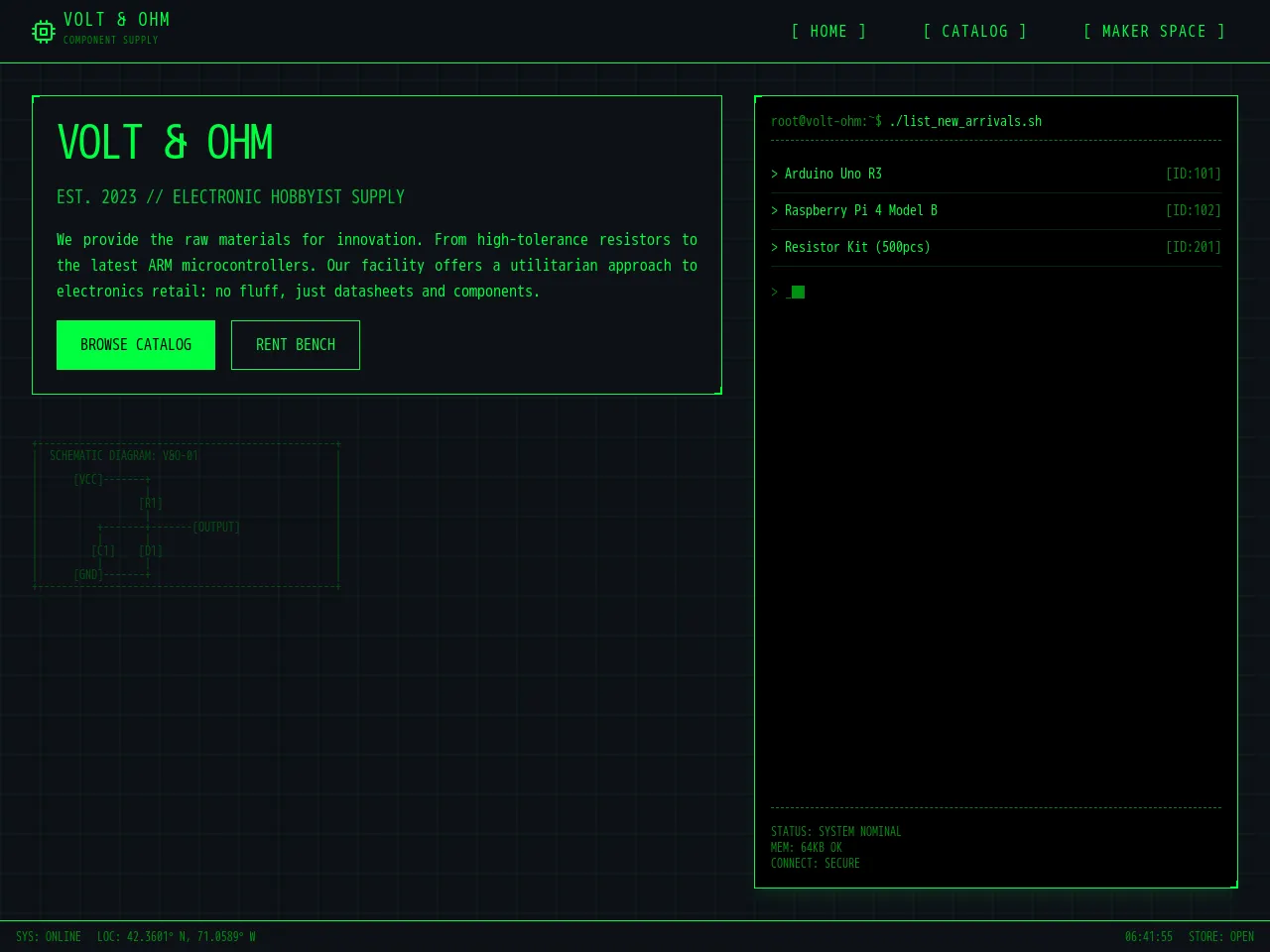Select Resistor Kit (500pcs) row

tap(996, 247)
